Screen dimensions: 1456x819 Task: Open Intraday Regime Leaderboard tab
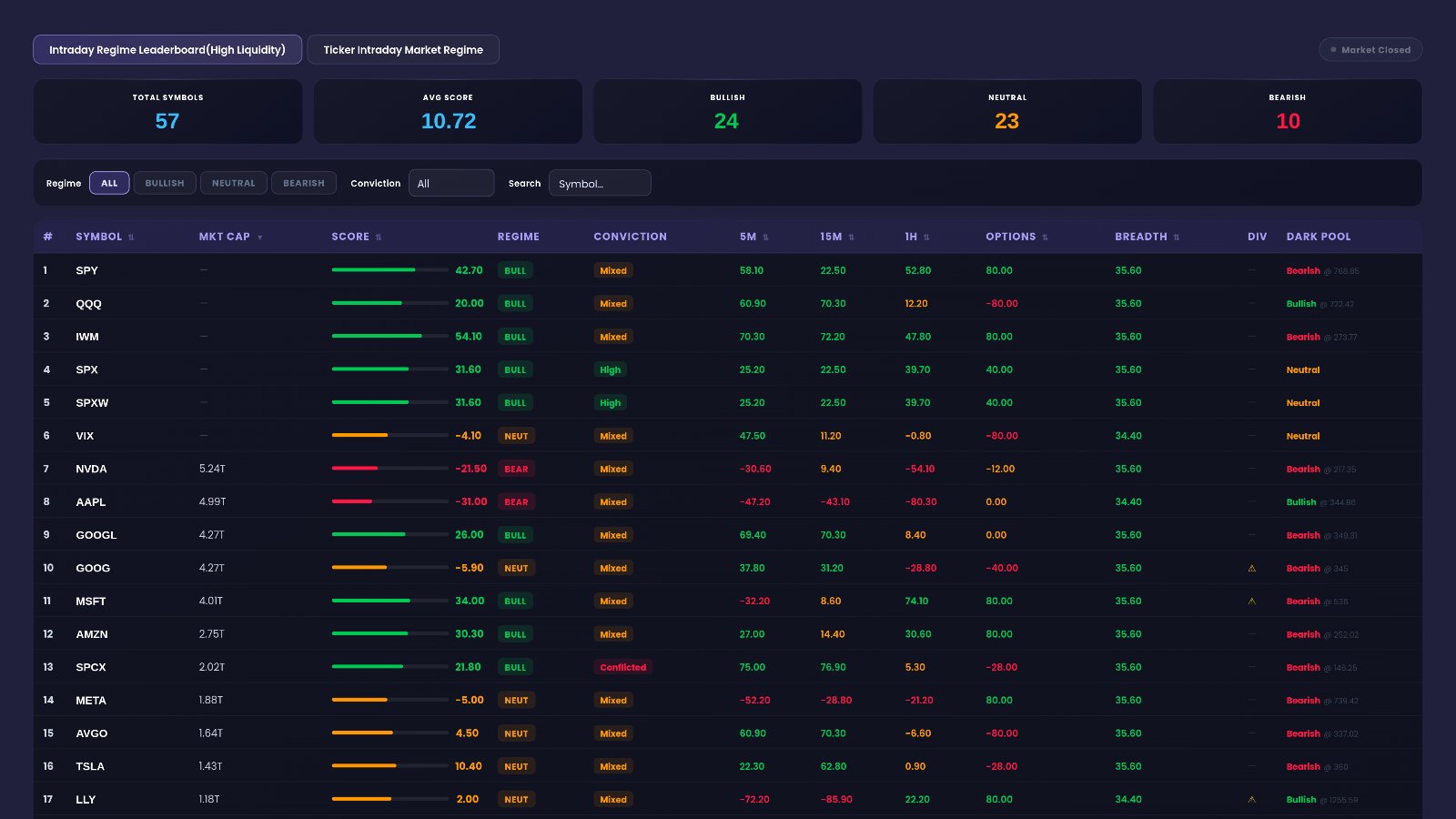[x=167, y=50]
